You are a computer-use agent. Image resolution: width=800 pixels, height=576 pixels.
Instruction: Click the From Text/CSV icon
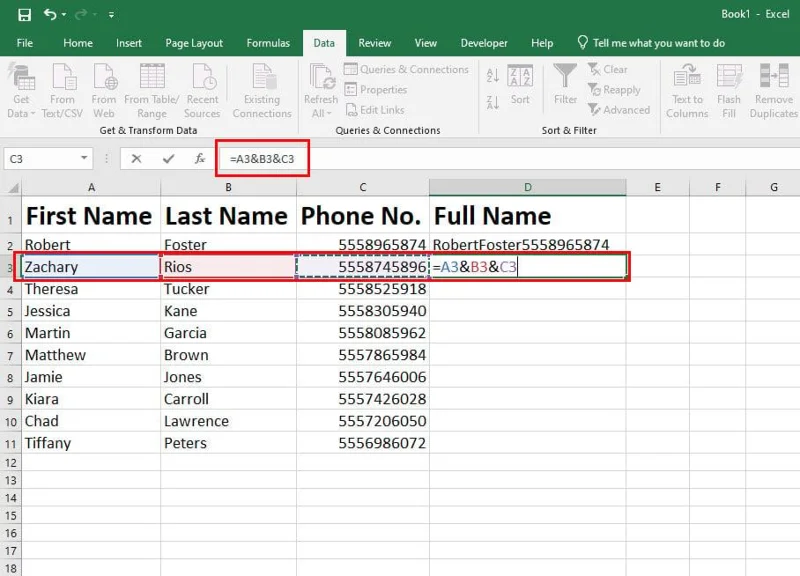[x=62, y=78]
